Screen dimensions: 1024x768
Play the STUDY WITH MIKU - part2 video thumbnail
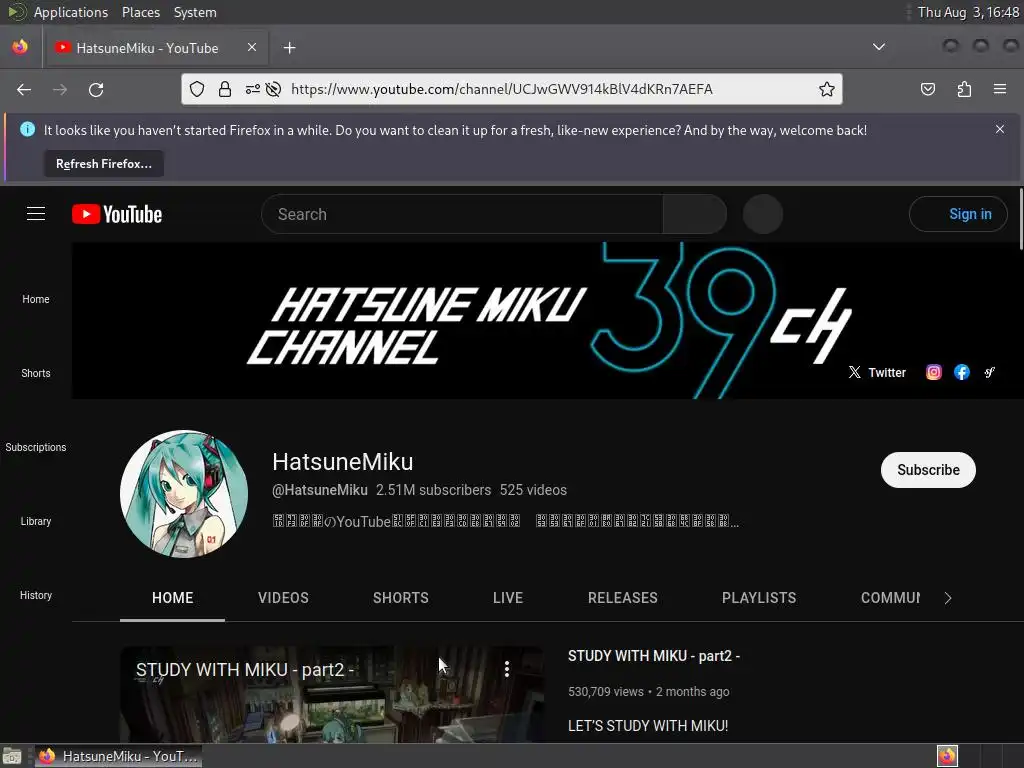click(332, 694)
